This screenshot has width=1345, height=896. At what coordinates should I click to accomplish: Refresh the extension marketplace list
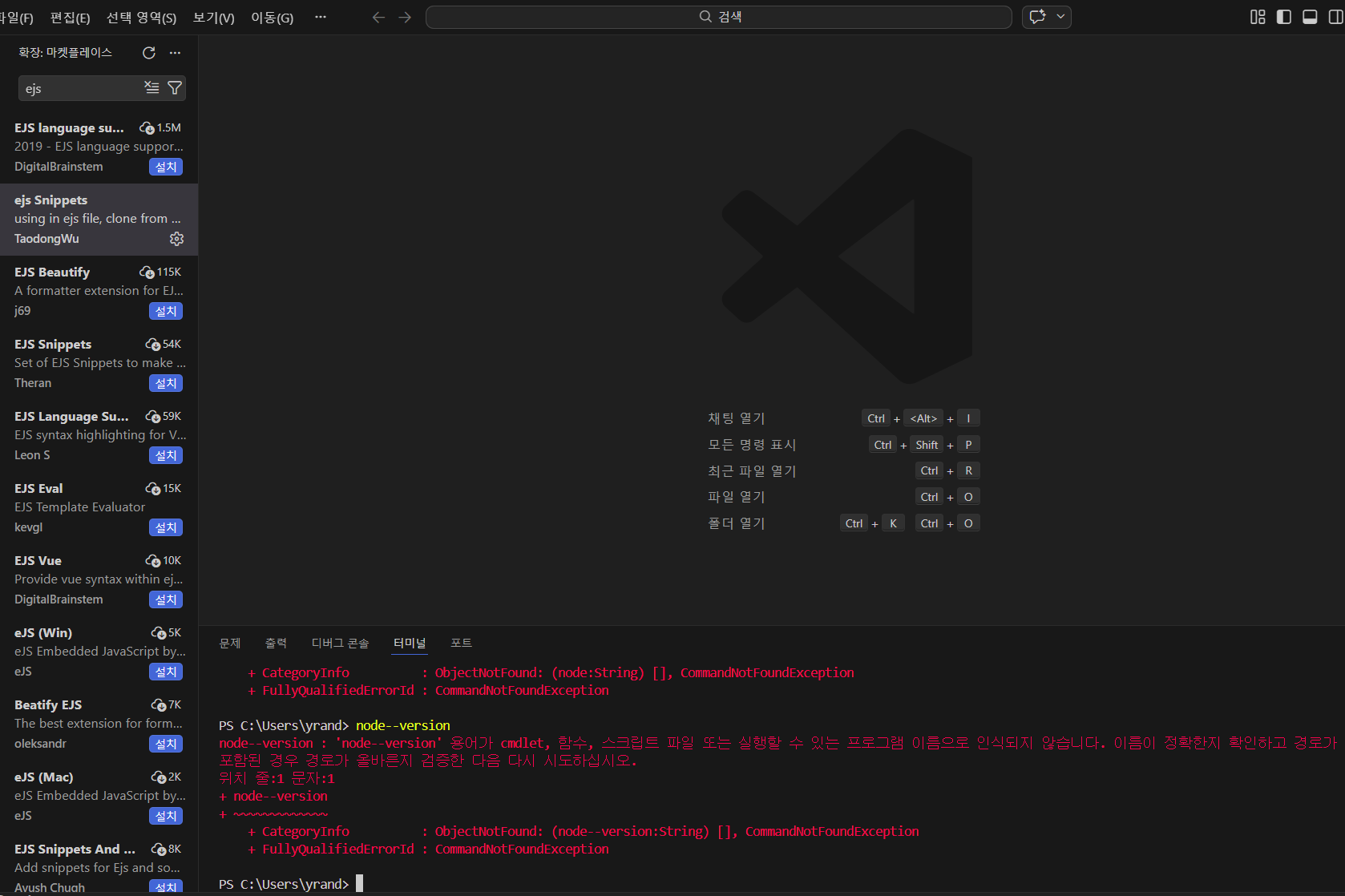tap(148, 53)
